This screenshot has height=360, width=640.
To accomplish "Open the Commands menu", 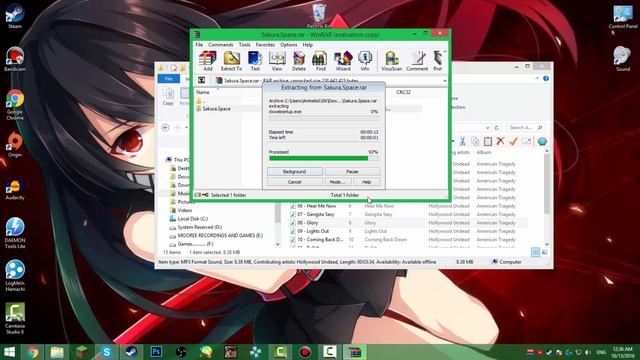I will tap(220, 44).
